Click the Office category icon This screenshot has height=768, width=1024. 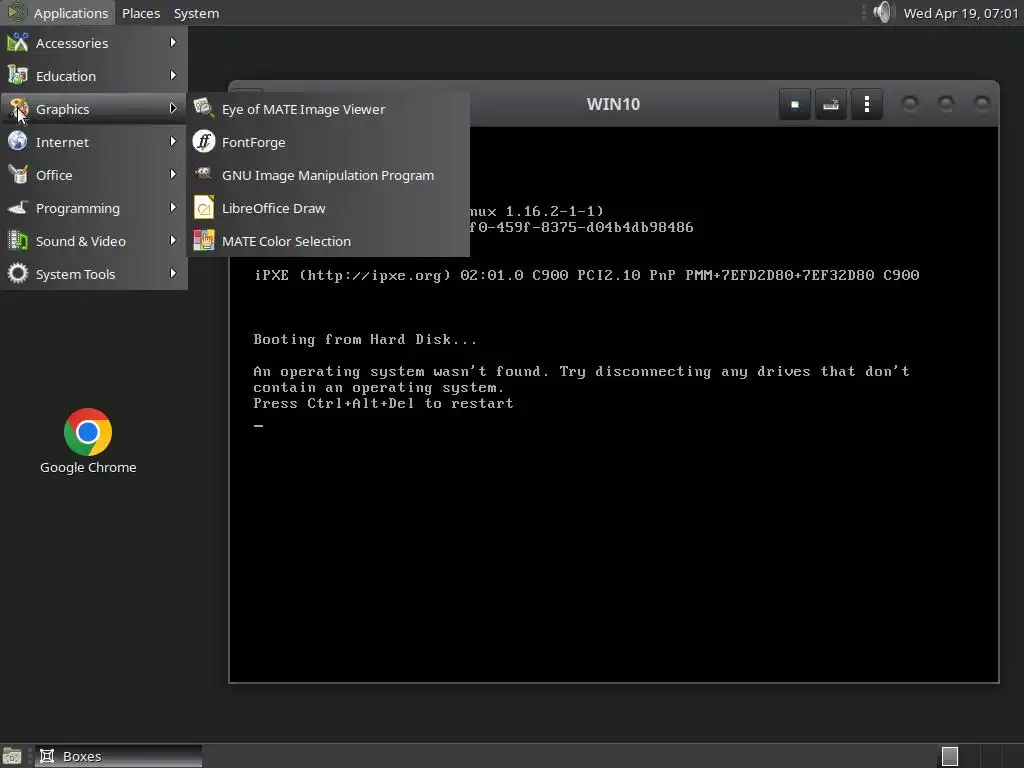pos(18,174)
